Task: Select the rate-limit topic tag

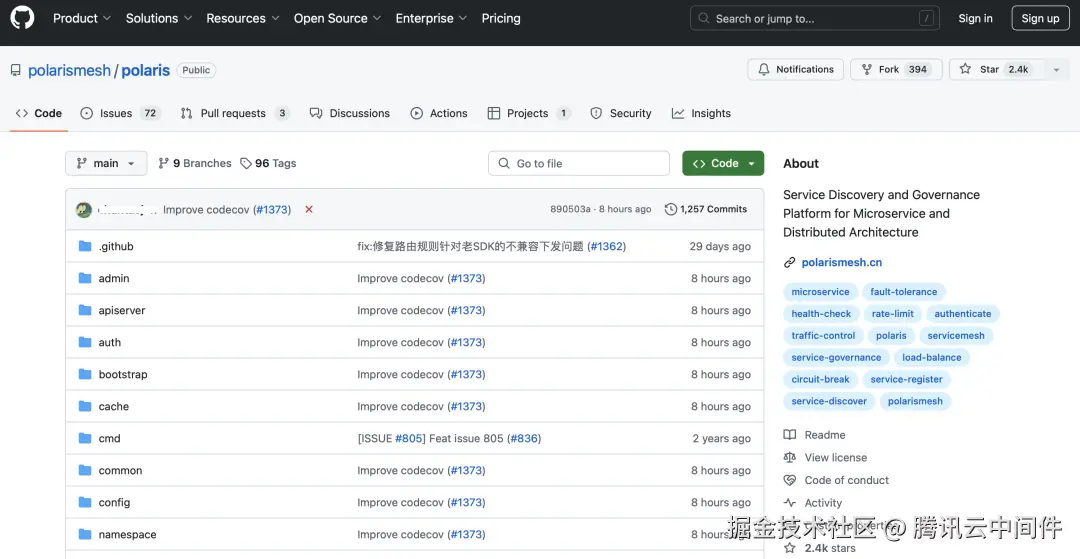Action: (x=893, y=314)
